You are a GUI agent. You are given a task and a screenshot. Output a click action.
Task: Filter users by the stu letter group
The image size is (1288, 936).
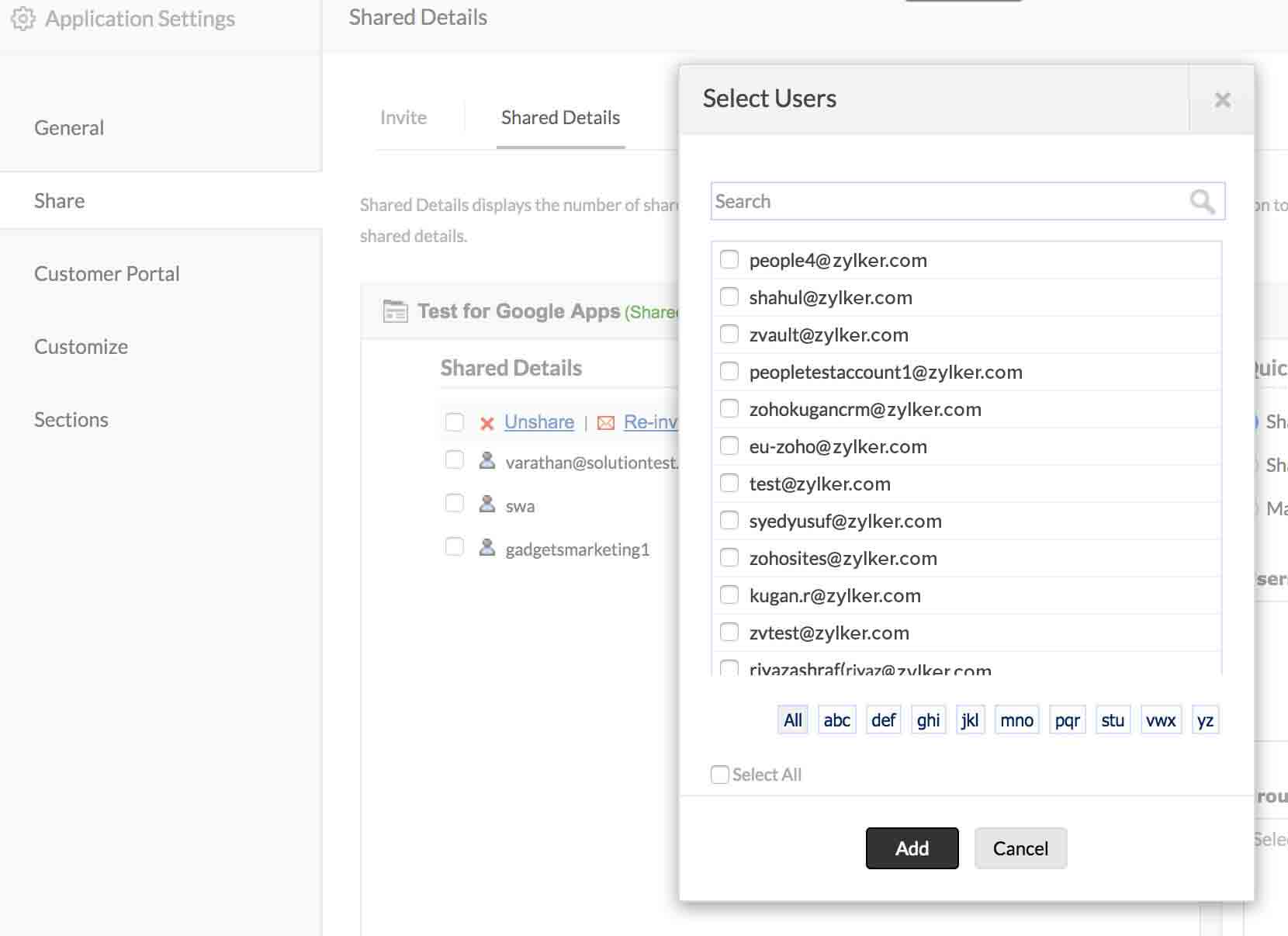coord(1112,720)
